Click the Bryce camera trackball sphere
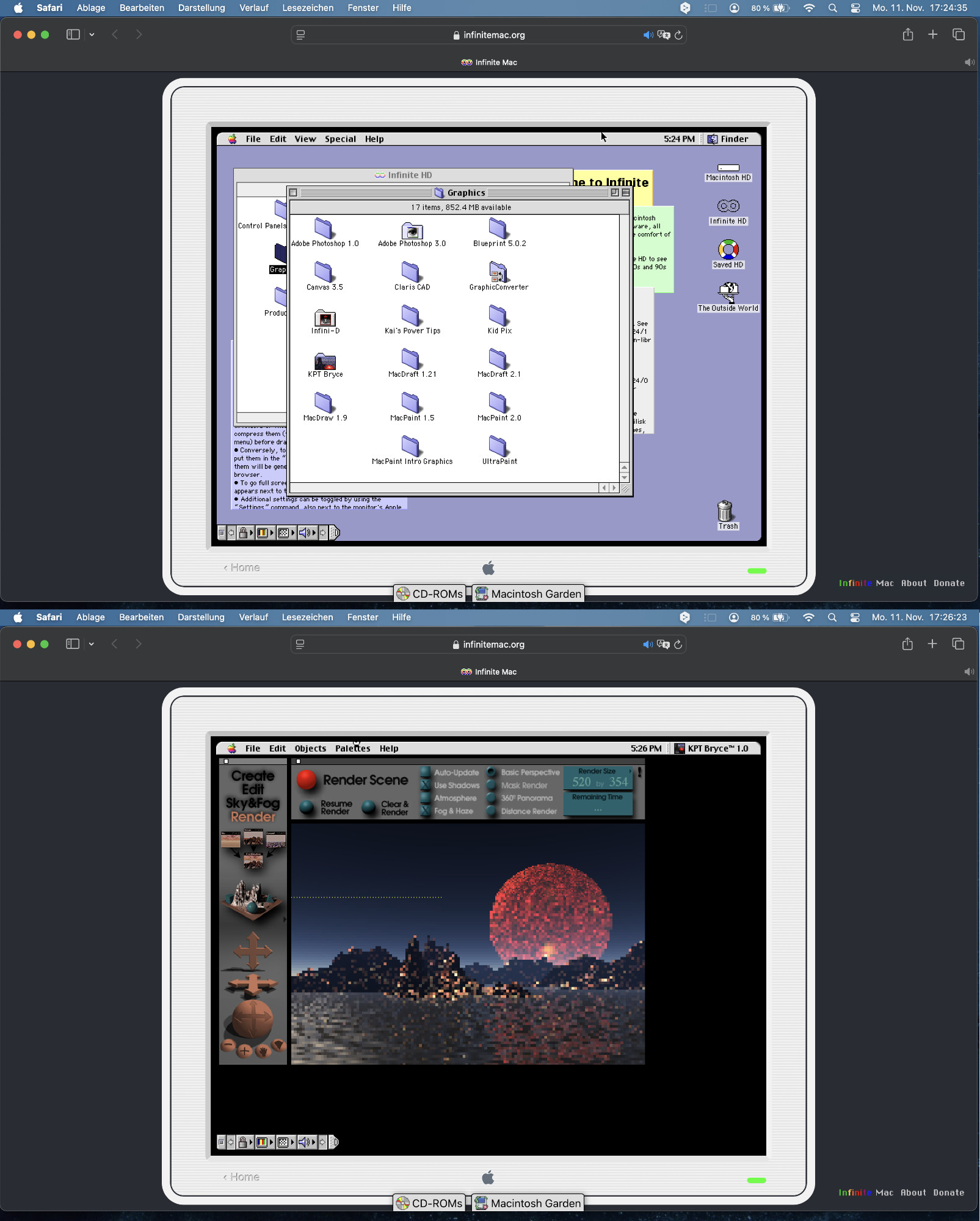Viewport: 980px width, 1221px height. (252, 1019)
